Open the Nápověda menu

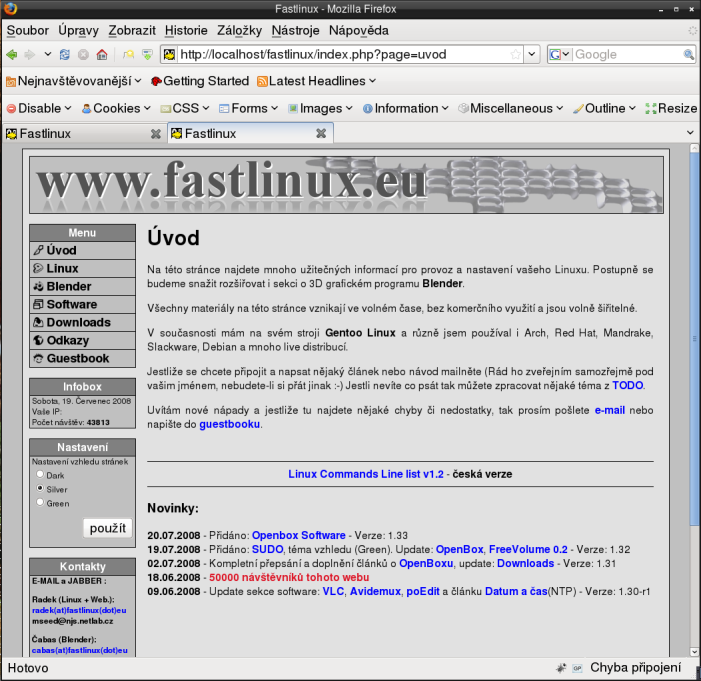359,30
